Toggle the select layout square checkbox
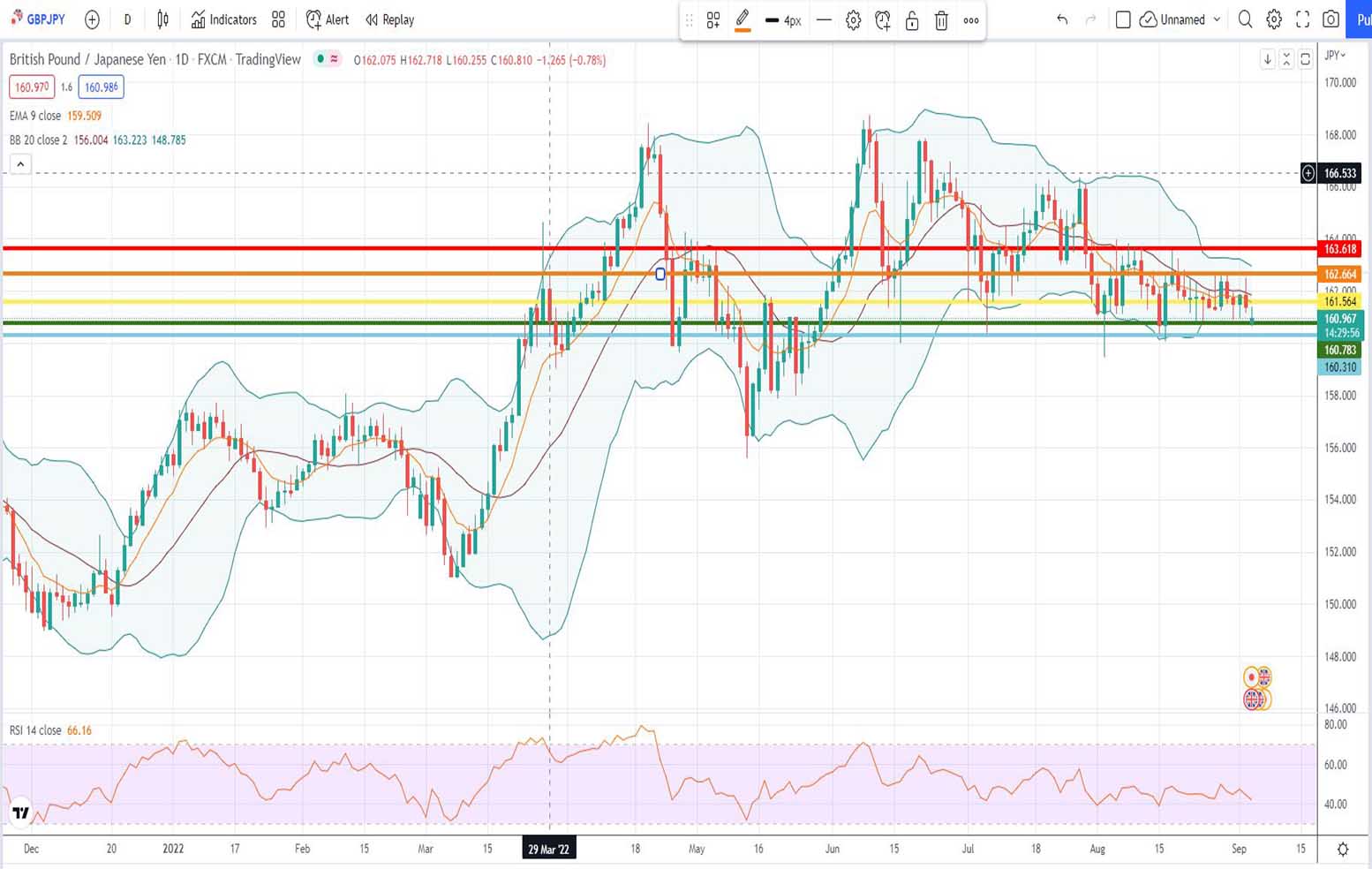The width and height of the screenshot is (1372, 869). click(x=1123, y=19)
